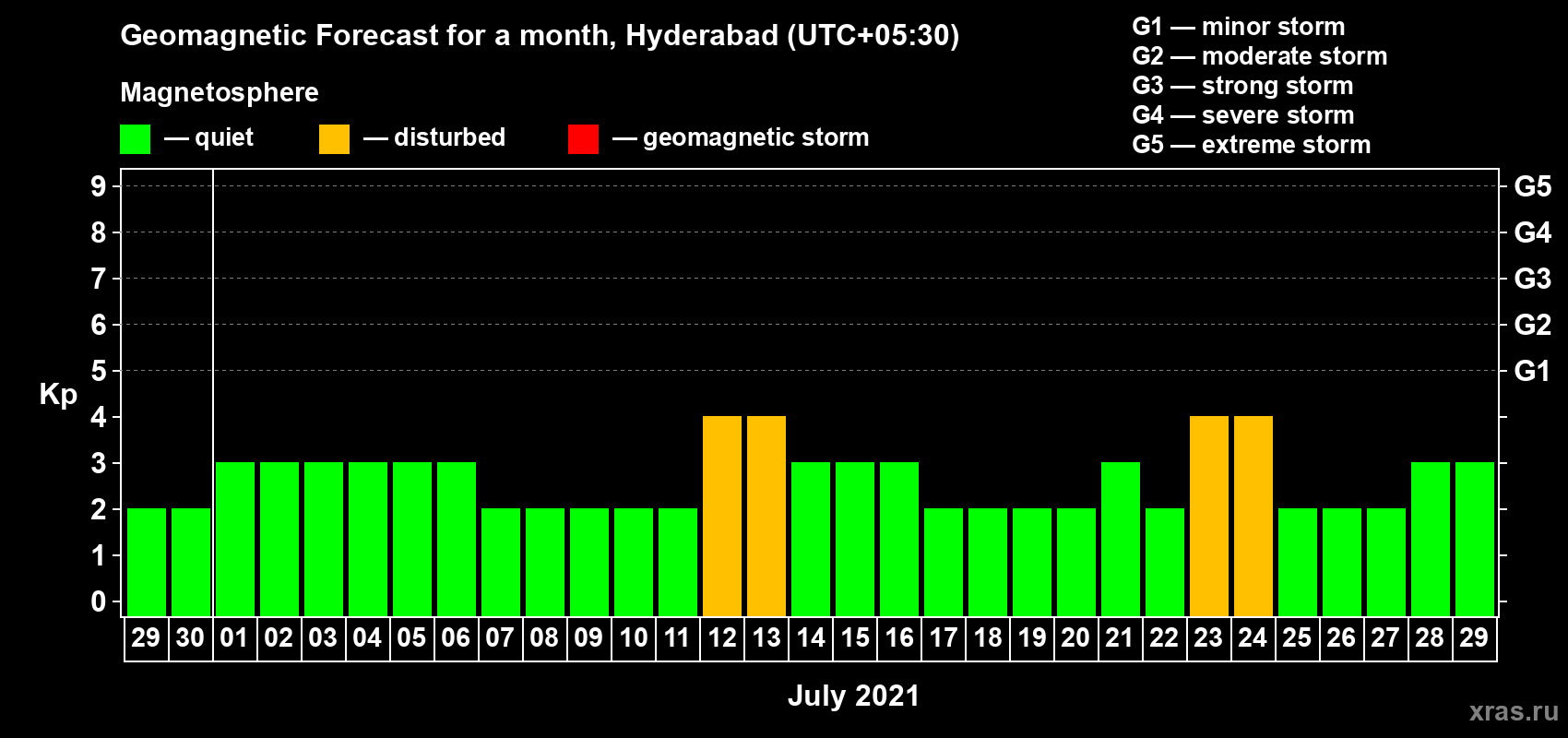Screen dimensions: 1568x738
Task: Click the date label 01
Action: [x=234, y=638]
